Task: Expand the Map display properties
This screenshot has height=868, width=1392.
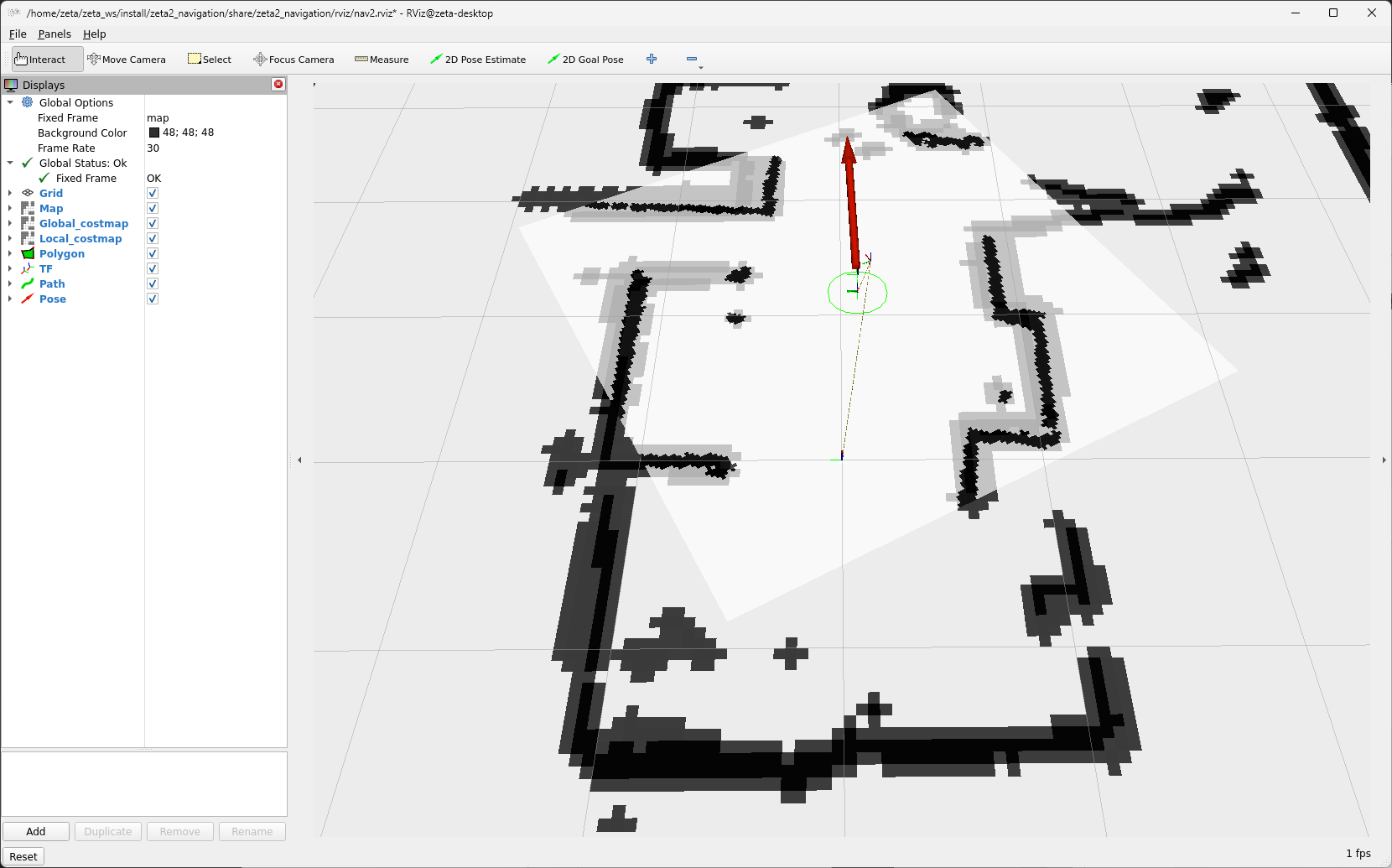Action: [10, 208]
